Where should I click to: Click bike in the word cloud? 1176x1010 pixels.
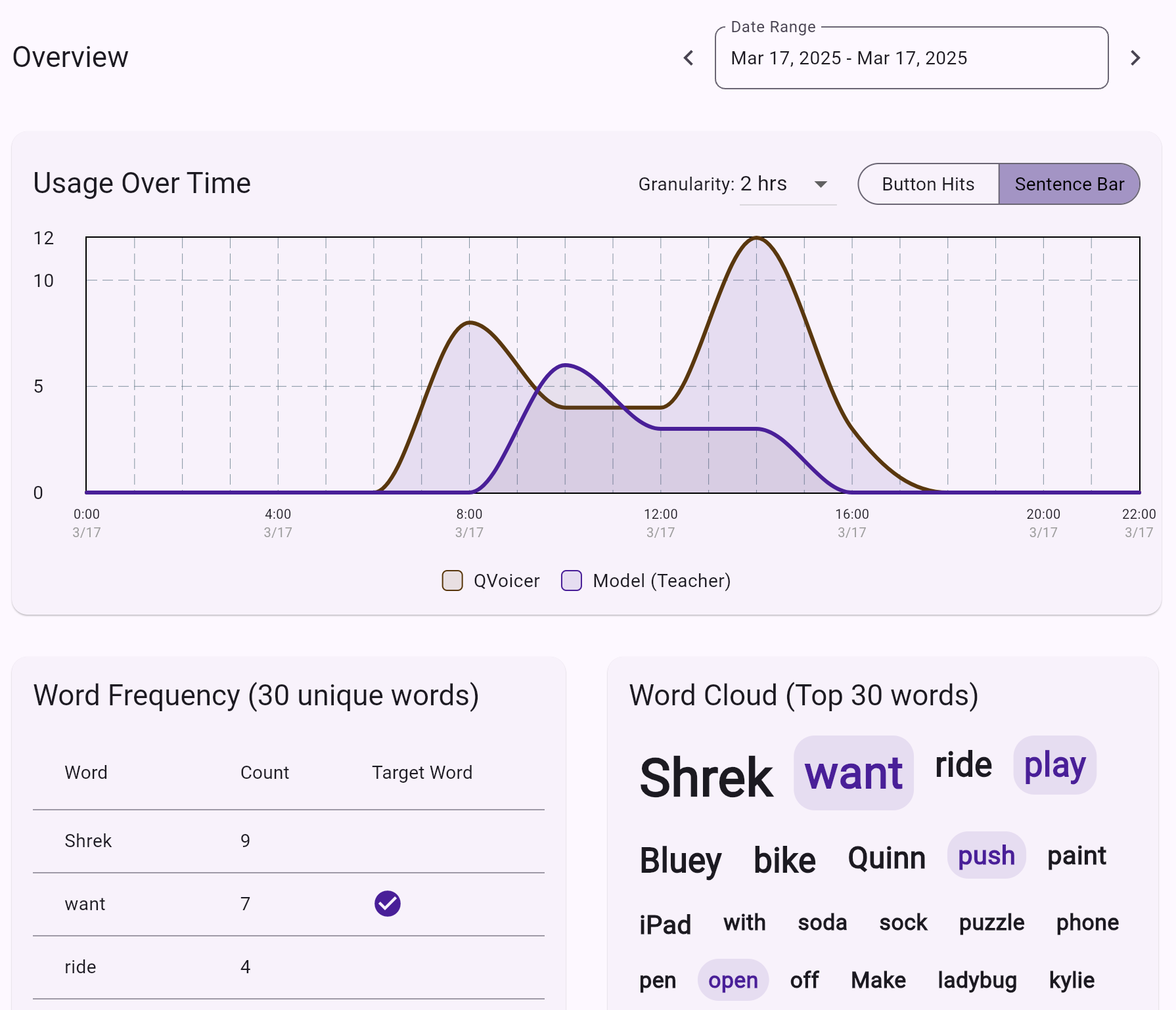pyautogui.click(x=784, y=860)
